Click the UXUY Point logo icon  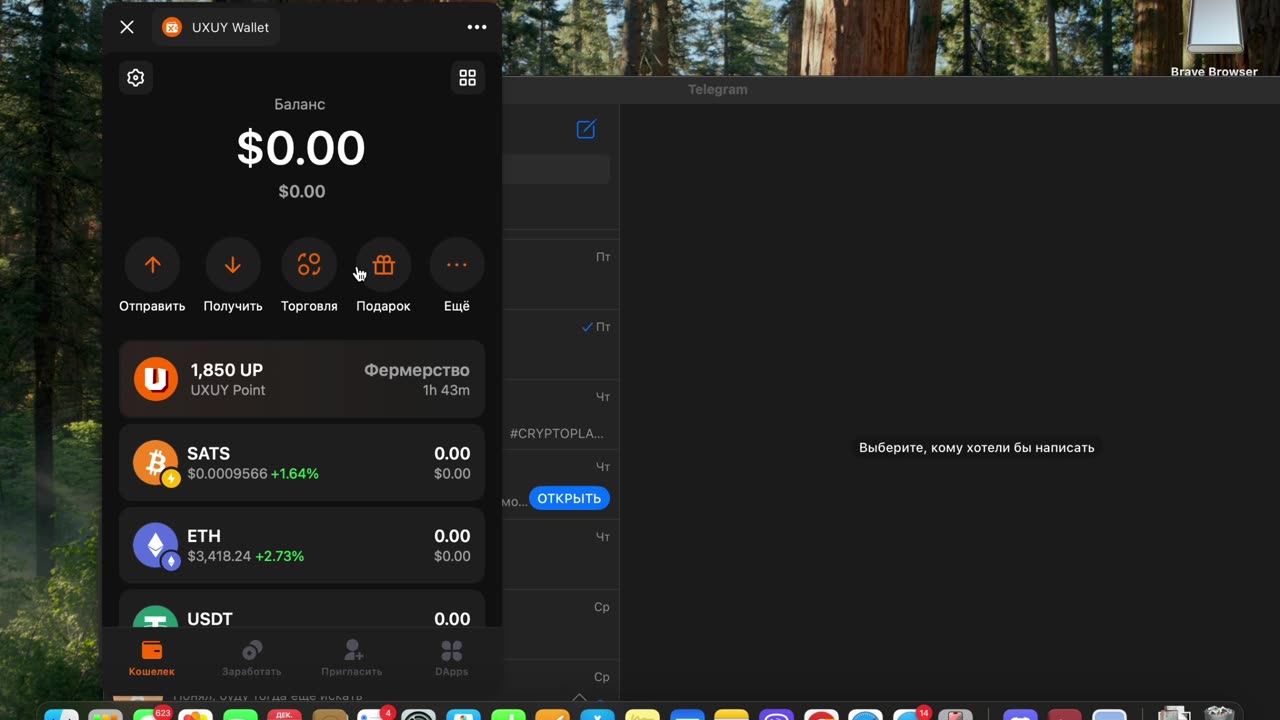pos(156,379)
